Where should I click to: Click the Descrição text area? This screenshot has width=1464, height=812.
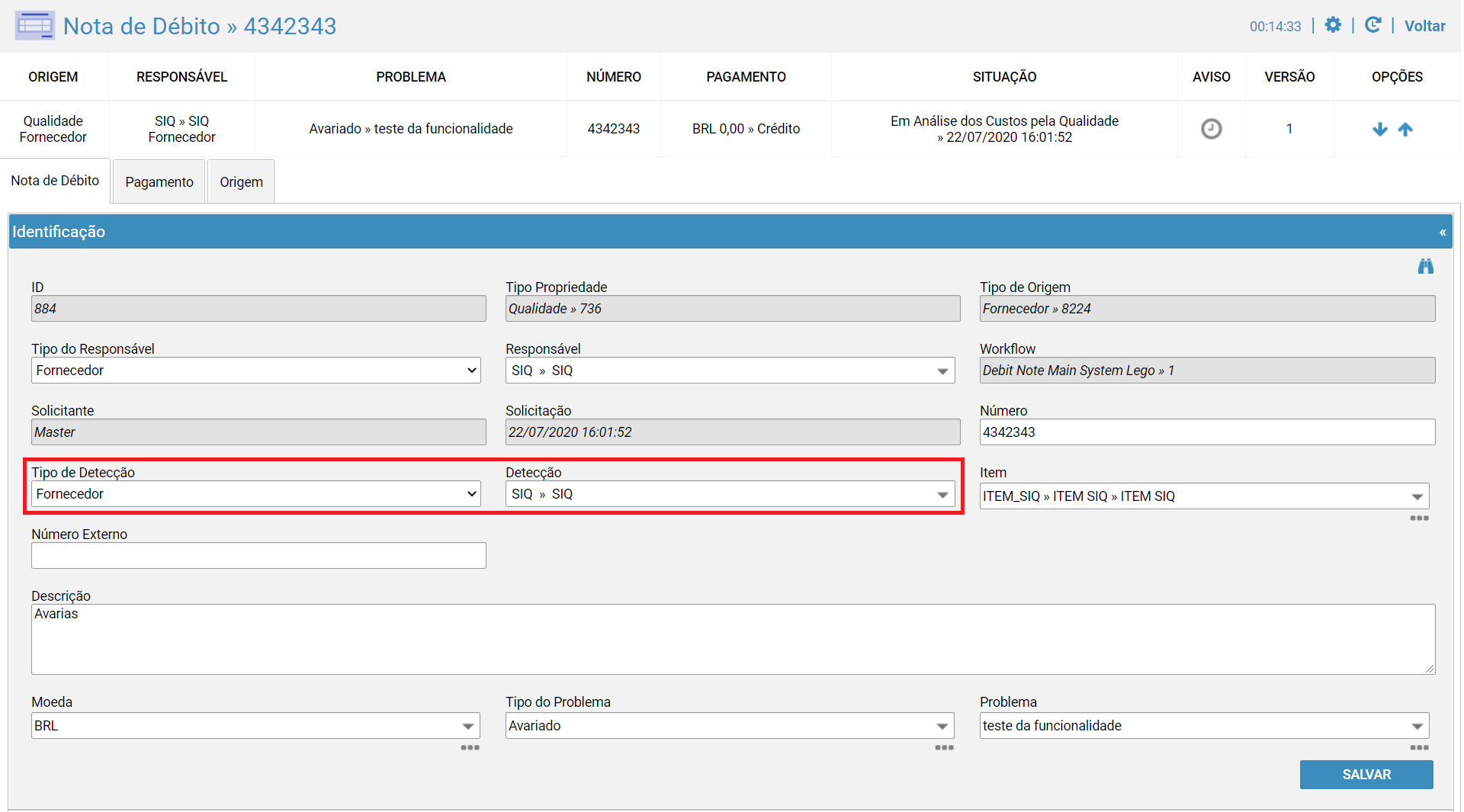(733, 640)
